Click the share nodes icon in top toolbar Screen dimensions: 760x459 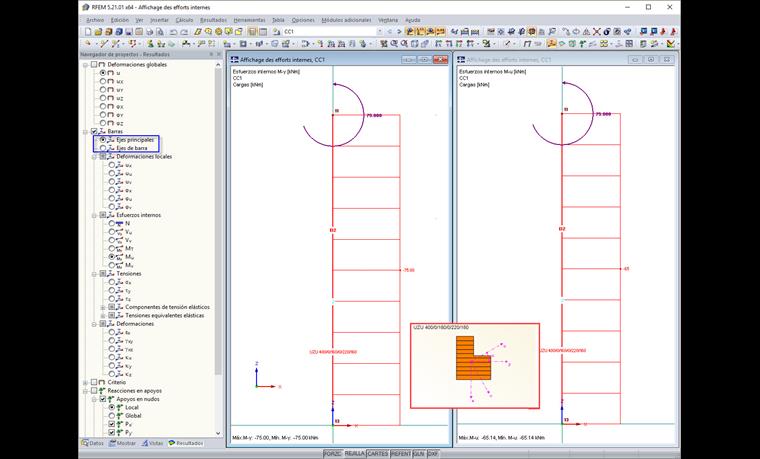[x=628, y=32]
